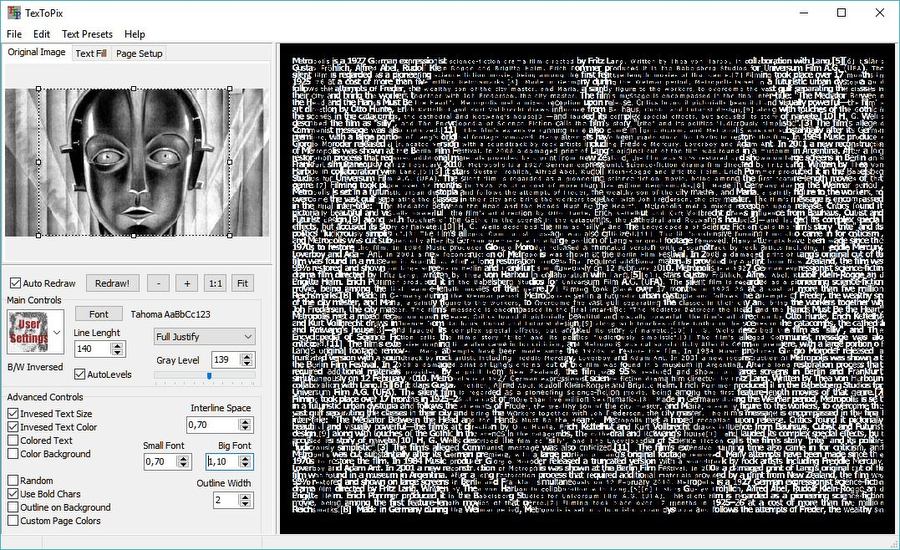Decrease Outline Width with the down arrow
Screen dimensions: 900x550
coord(245,503)
